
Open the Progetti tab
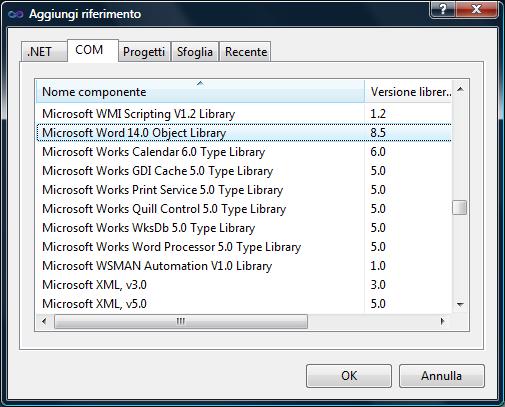point(144,52)
